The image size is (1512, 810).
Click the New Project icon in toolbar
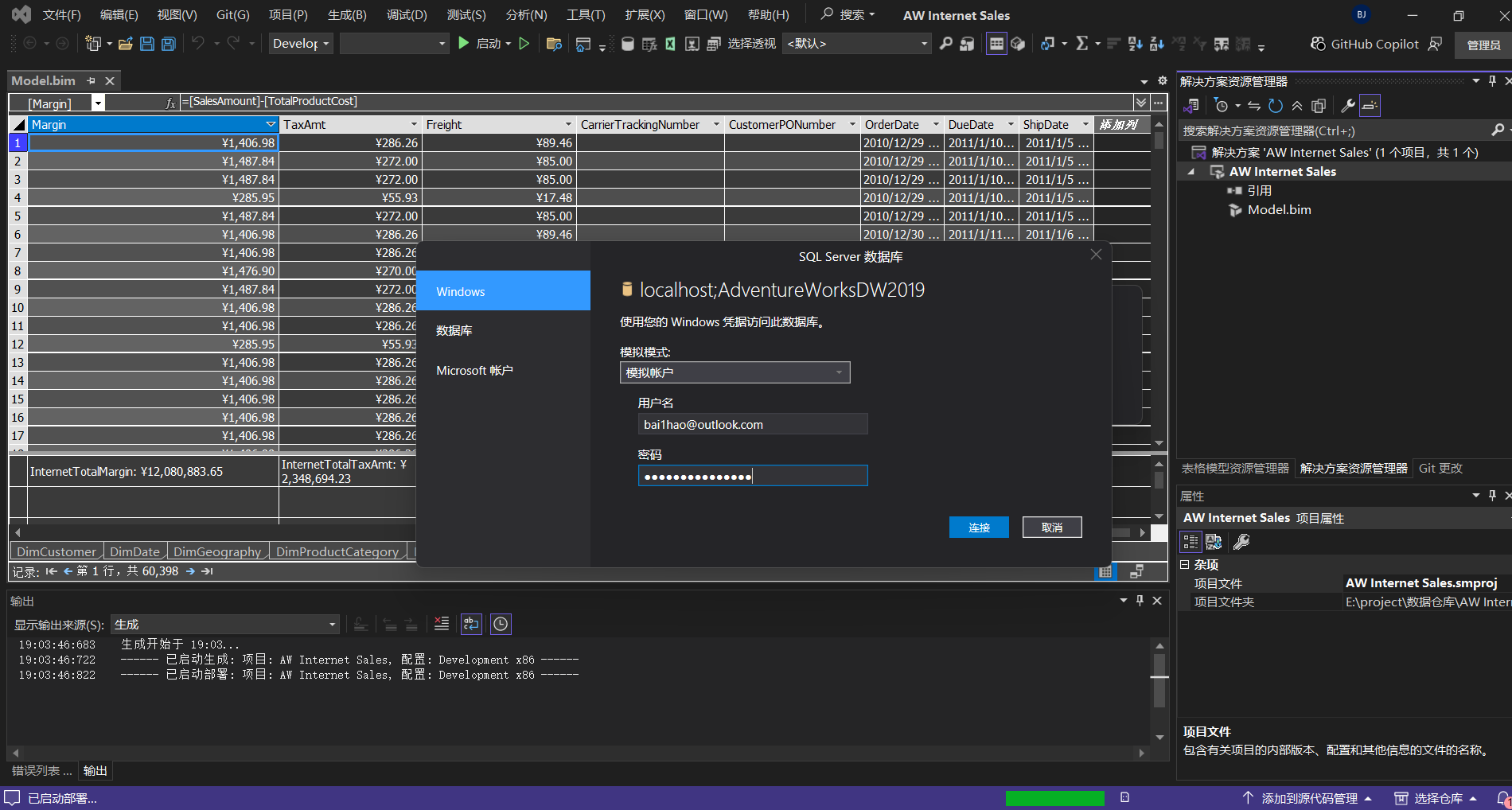pos(94,44)
